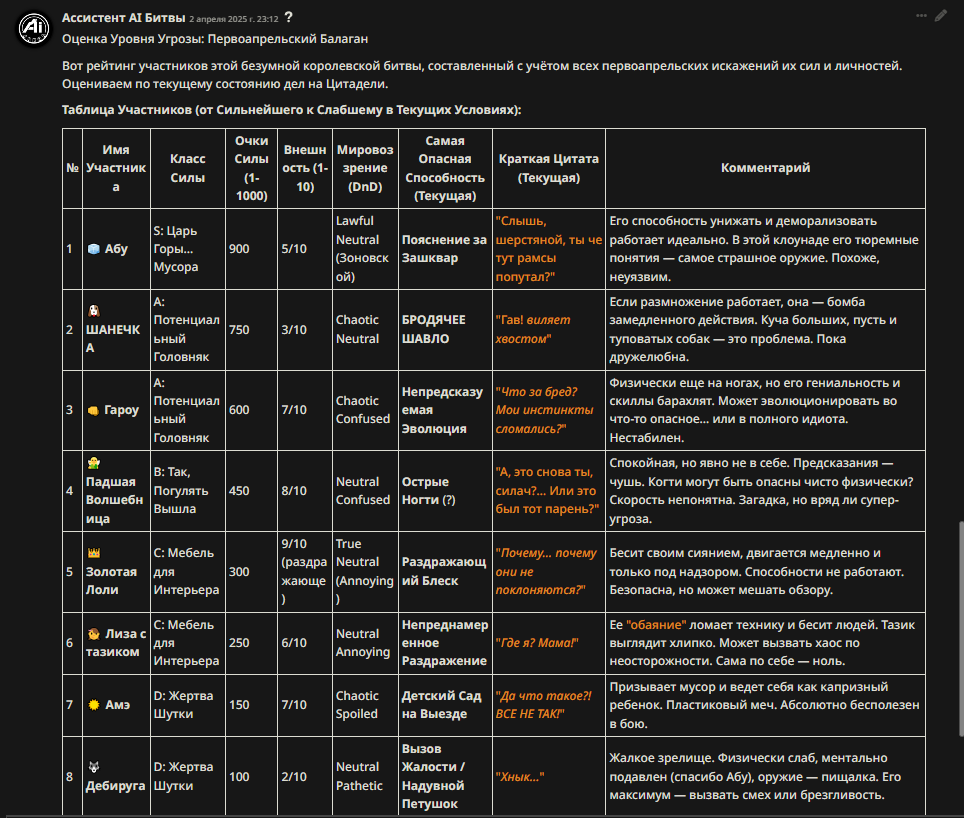
Task: Click the comment starting "Призывает мусор"
Action: point(765,705)
